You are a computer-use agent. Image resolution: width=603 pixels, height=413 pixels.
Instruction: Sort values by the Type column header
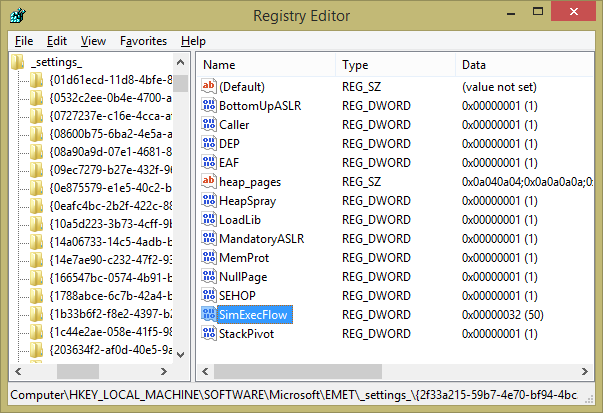(396, 65)
